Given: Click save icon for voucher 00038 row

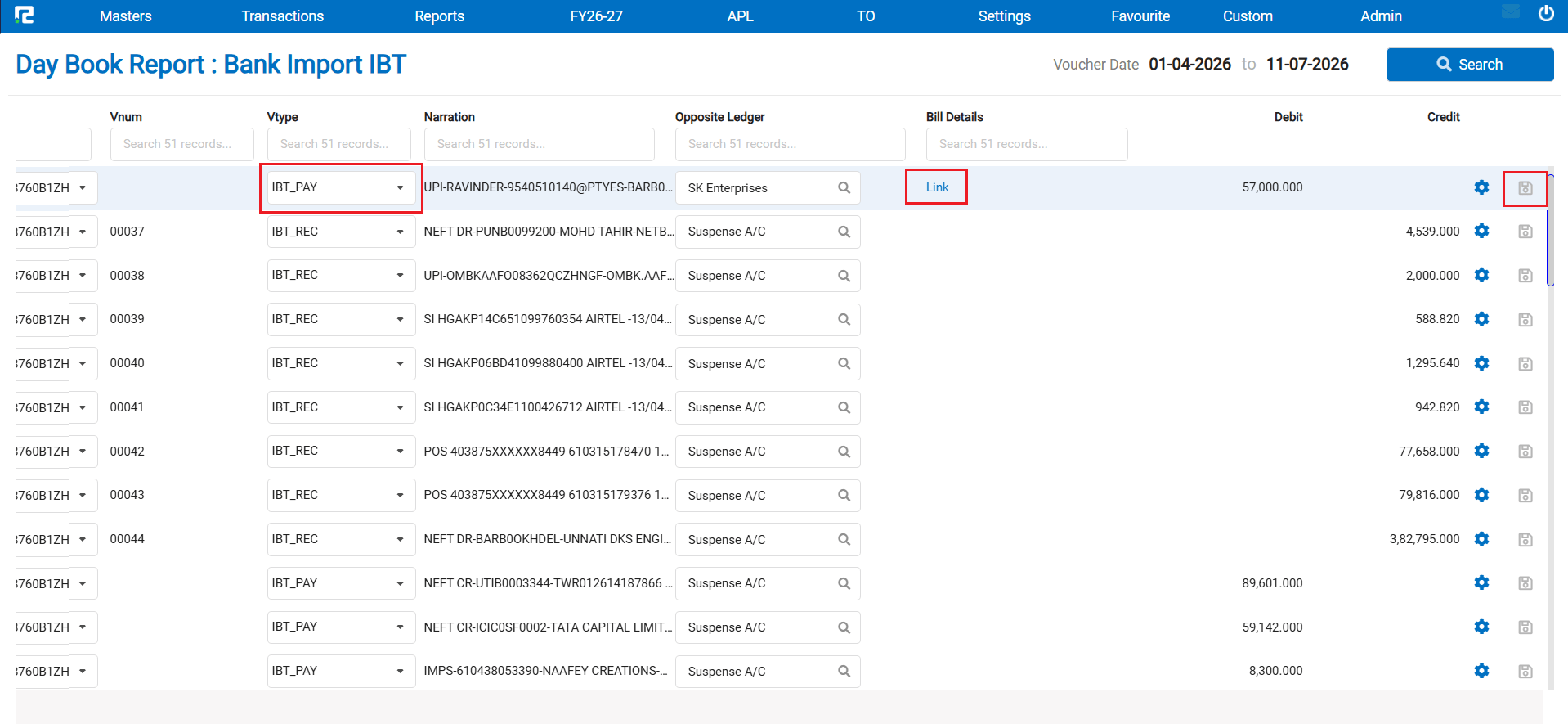Looking at the screenshot, I should click(x=1525, y=276).
